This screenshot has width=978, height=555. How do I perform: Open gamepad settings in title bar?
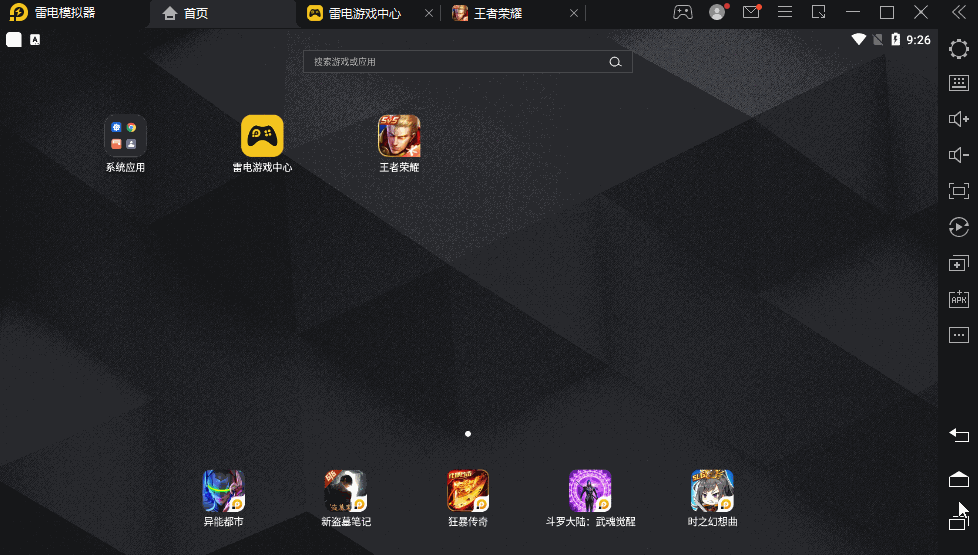tap(683, 12)
